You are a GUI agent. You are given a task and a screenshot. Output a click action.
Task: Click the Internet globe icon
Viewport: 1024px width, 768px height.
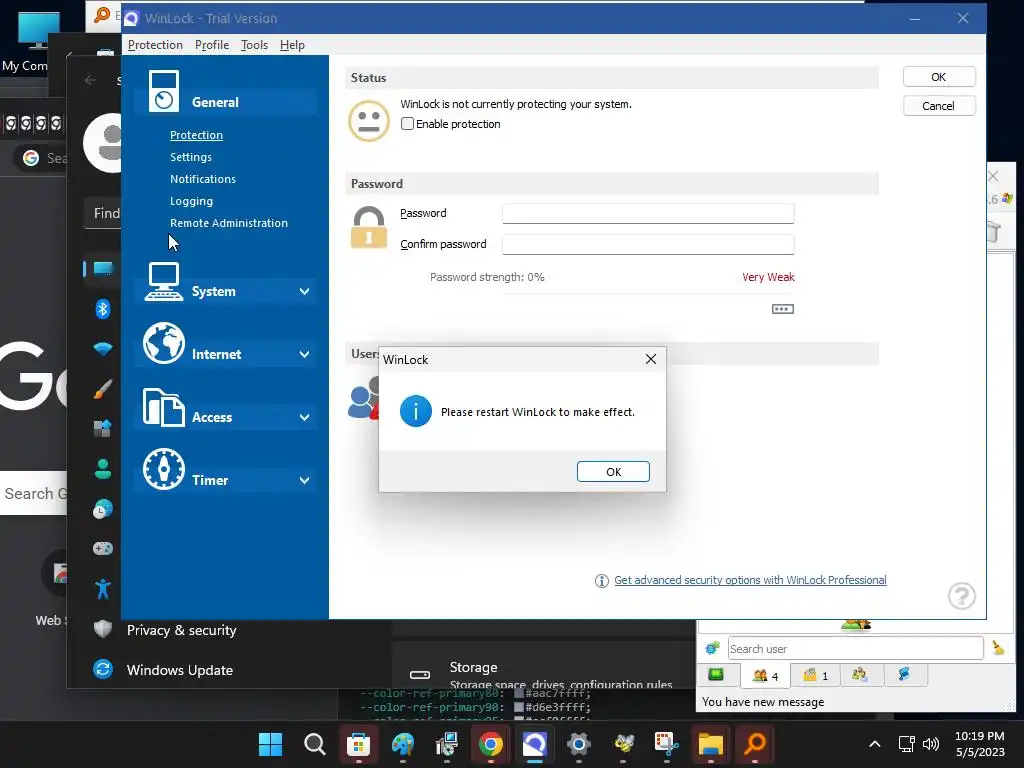point(163,344)
